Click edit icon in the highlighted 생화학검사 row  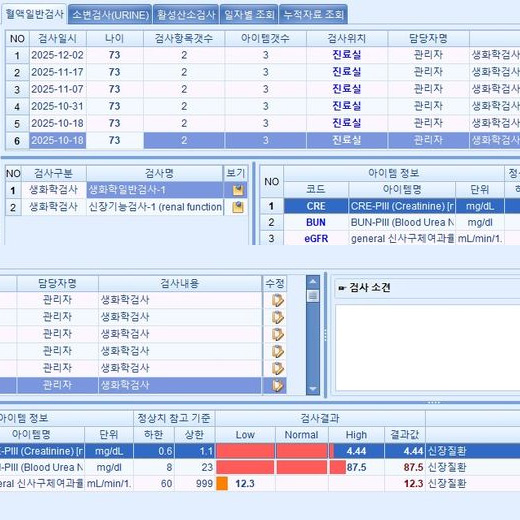tap(278, 385)
